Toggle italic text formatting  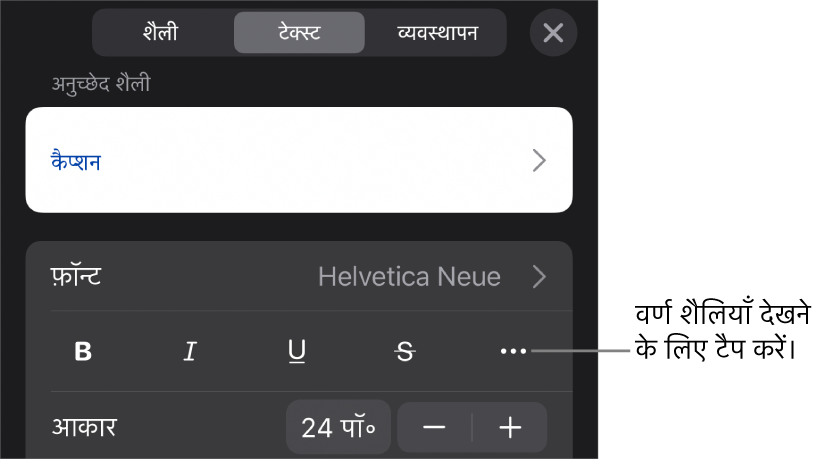click(188, 352)
